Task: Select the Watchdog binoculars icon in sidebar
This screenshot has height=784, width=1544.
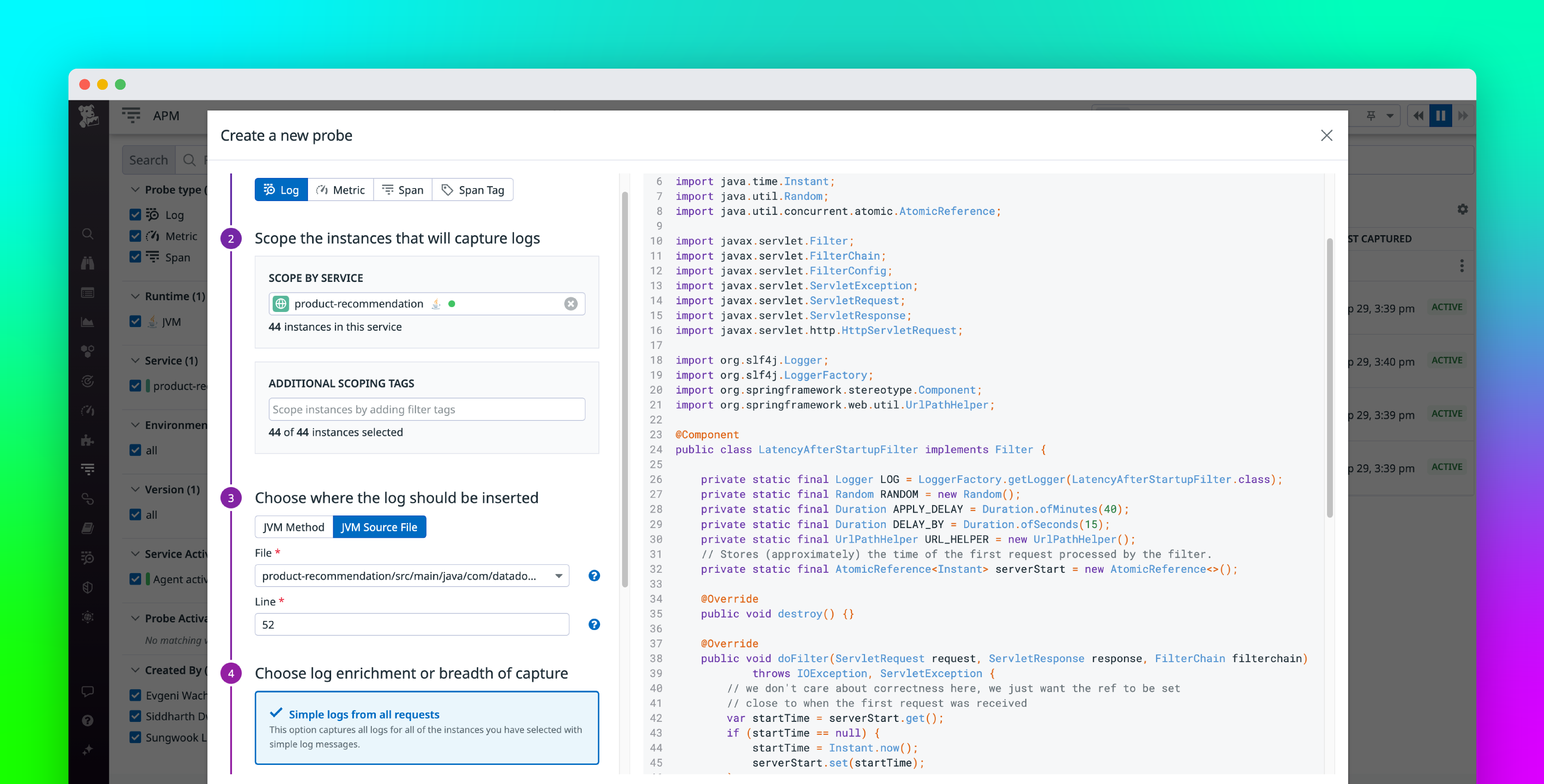Action: pos(87,262)
